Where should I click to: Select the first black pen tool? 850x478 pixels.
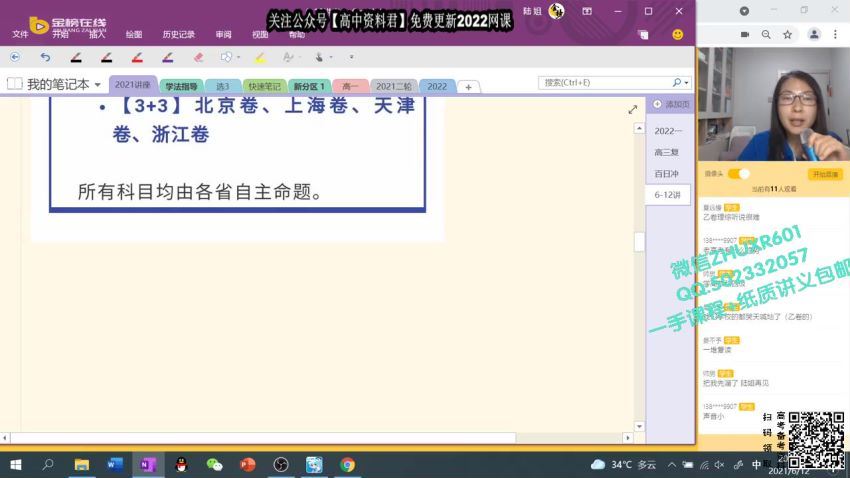pos(76,57)
